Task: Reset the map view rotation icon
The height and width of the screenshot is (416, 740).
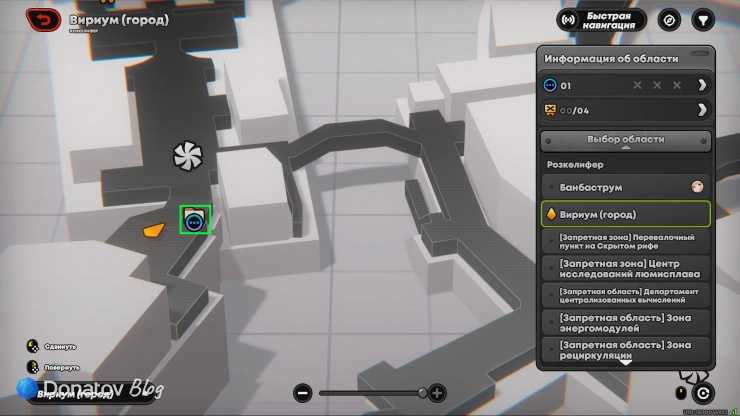Action: pyautogui.click(x=703, y=393)
